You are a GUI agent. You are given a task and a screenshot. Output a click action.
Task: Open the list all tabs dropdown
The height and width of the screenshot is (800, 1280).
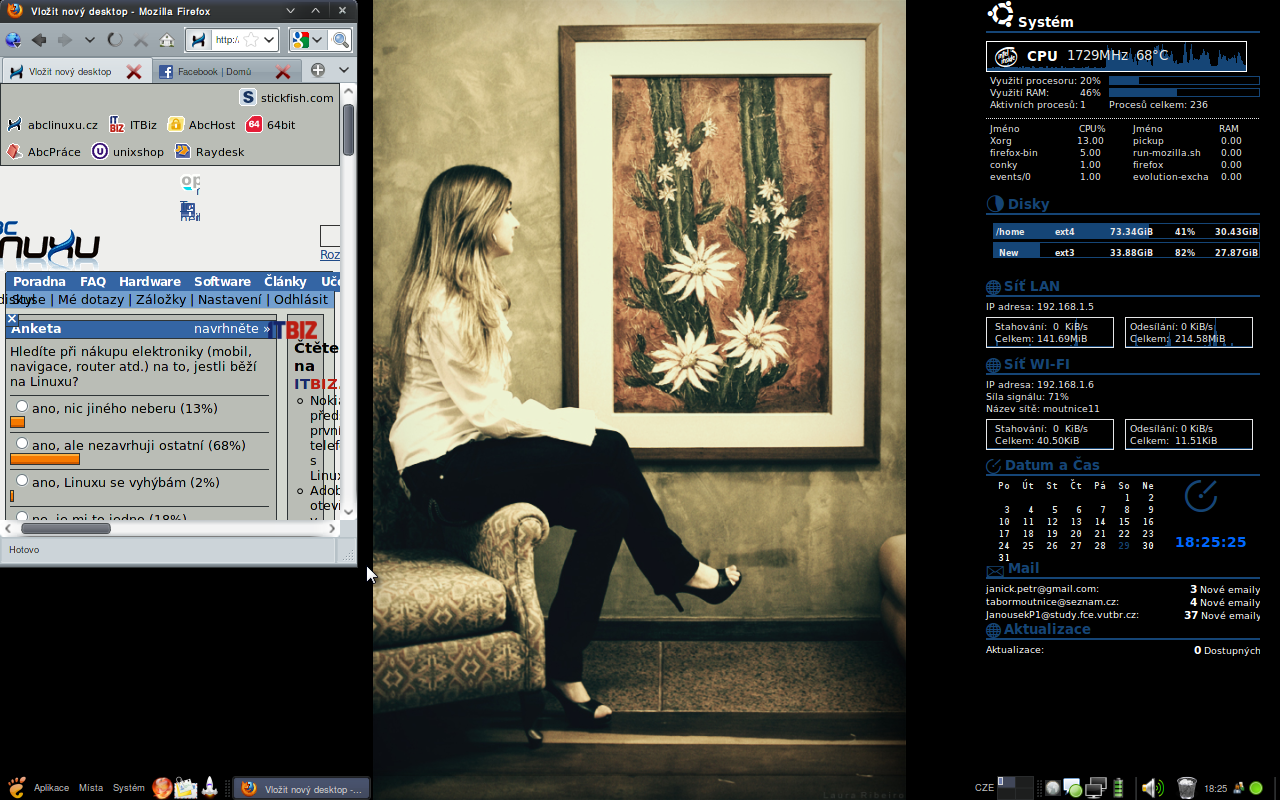pyautogui.click(x=344, y=70)
